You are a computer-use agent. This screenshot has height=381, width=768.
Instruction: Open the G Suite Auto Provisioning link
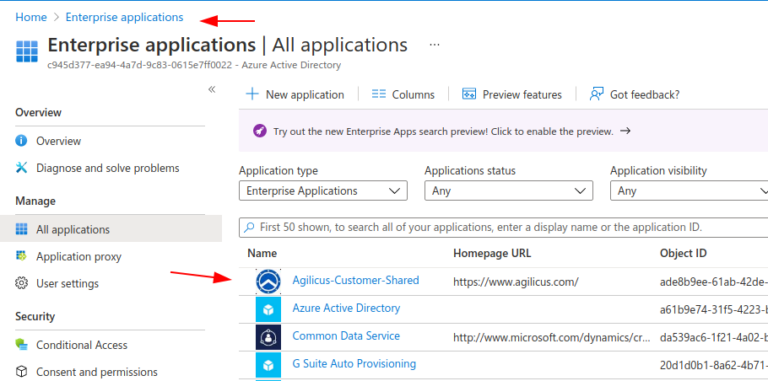tap(354, 364)
